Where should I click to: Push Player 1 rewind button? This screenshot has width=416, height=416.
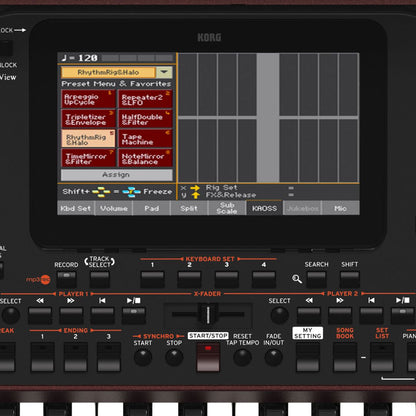pos(40,316)
